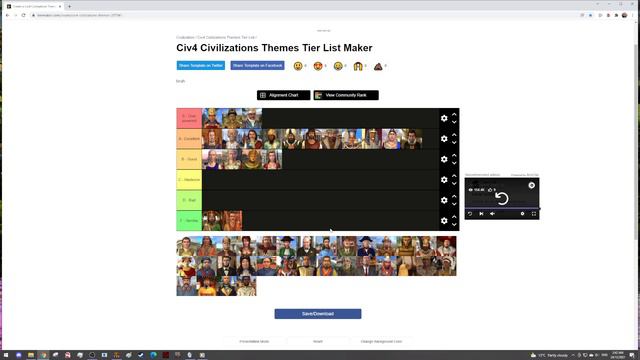Screen dimensions: 640x360
Task: Open File Explorer from the taskbar
Action: pos(31,355)
